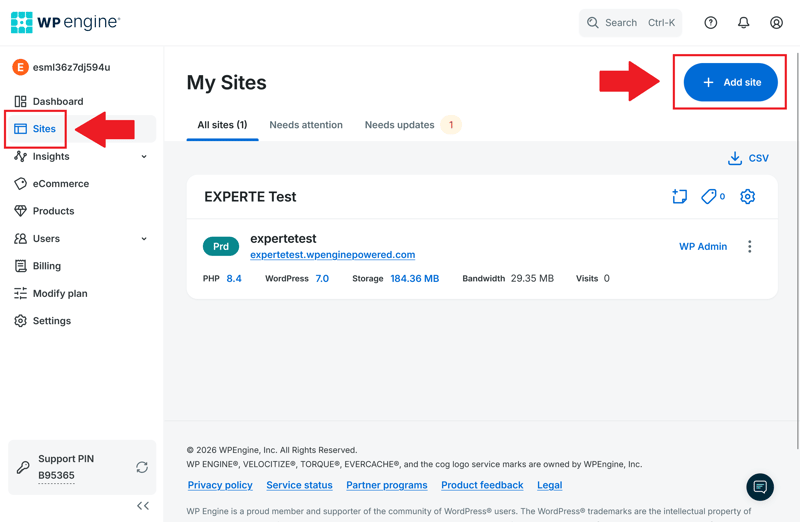Collapse the sidebar with double chevron
This screenshot has width=800, height=522.
point(143,506)
